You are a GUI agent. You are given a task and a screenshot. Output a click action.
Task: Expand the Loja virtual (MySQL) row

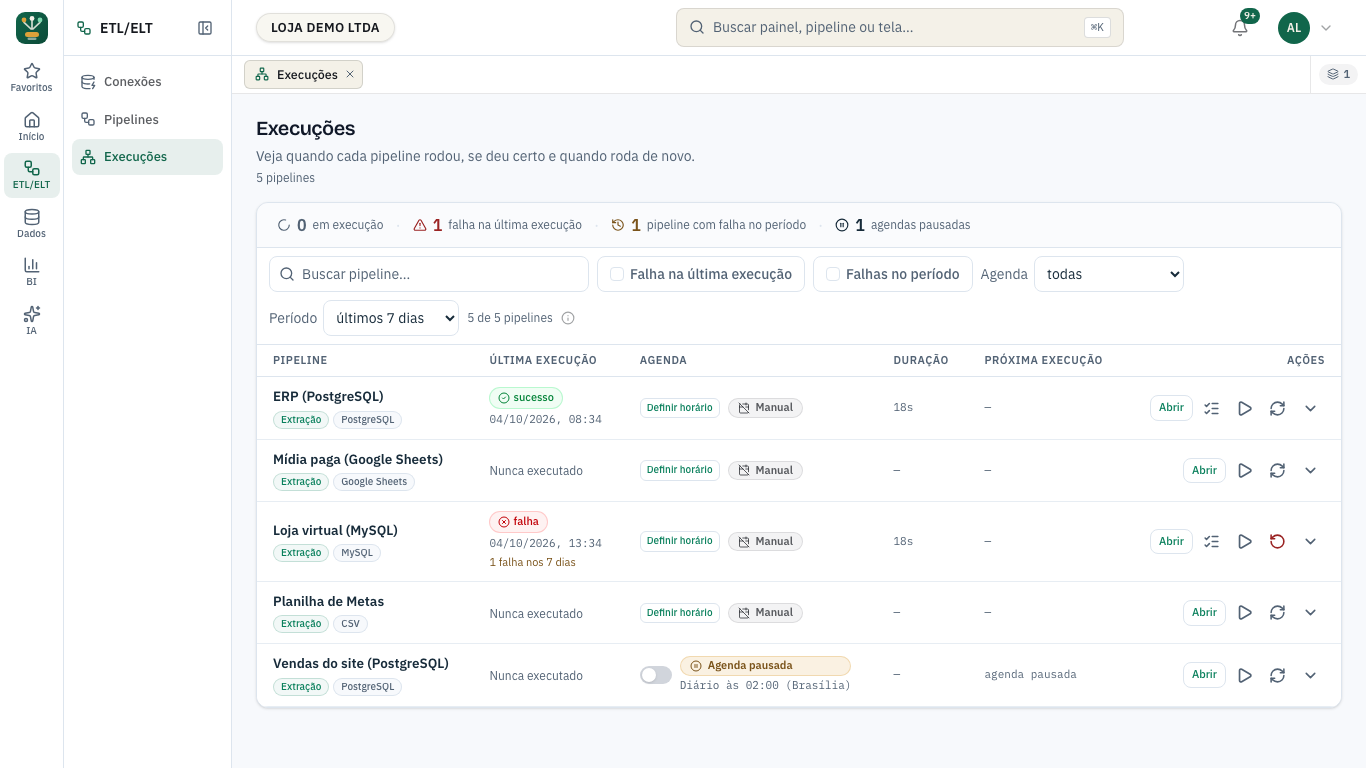1310,541
